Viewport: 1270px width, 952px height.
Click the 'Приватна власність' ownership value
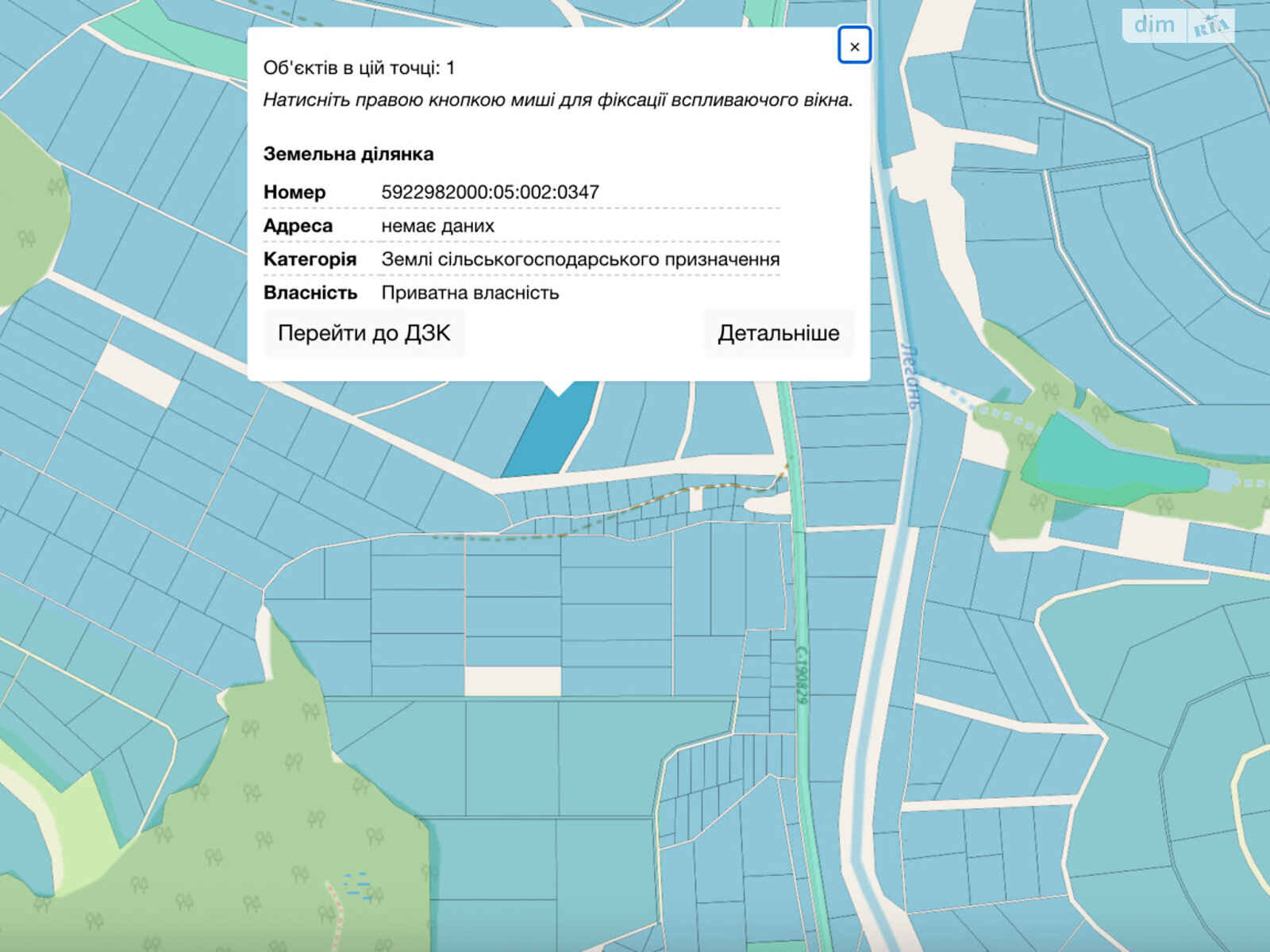470,293
